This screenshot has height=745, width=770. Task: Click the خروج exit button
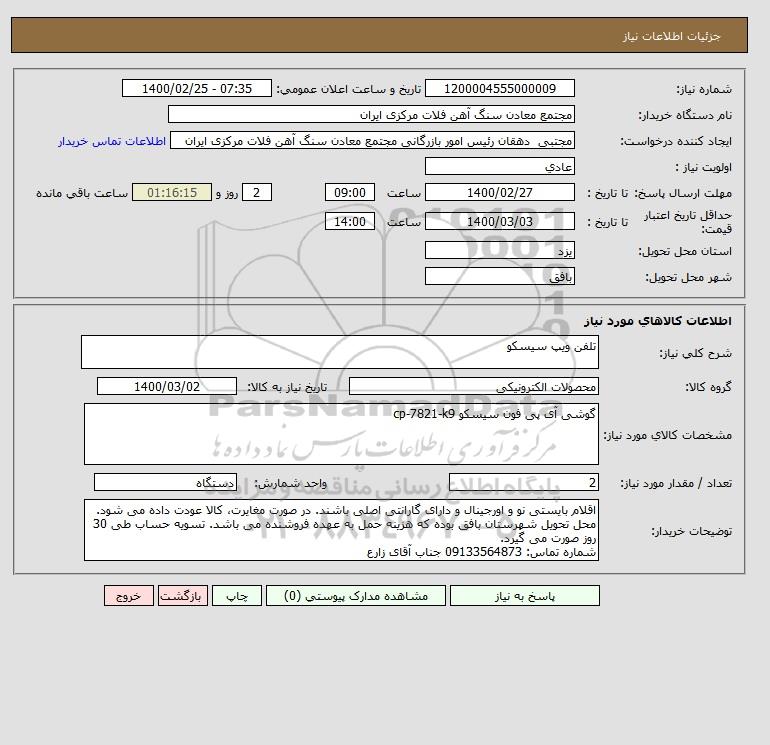pos(129,596)
